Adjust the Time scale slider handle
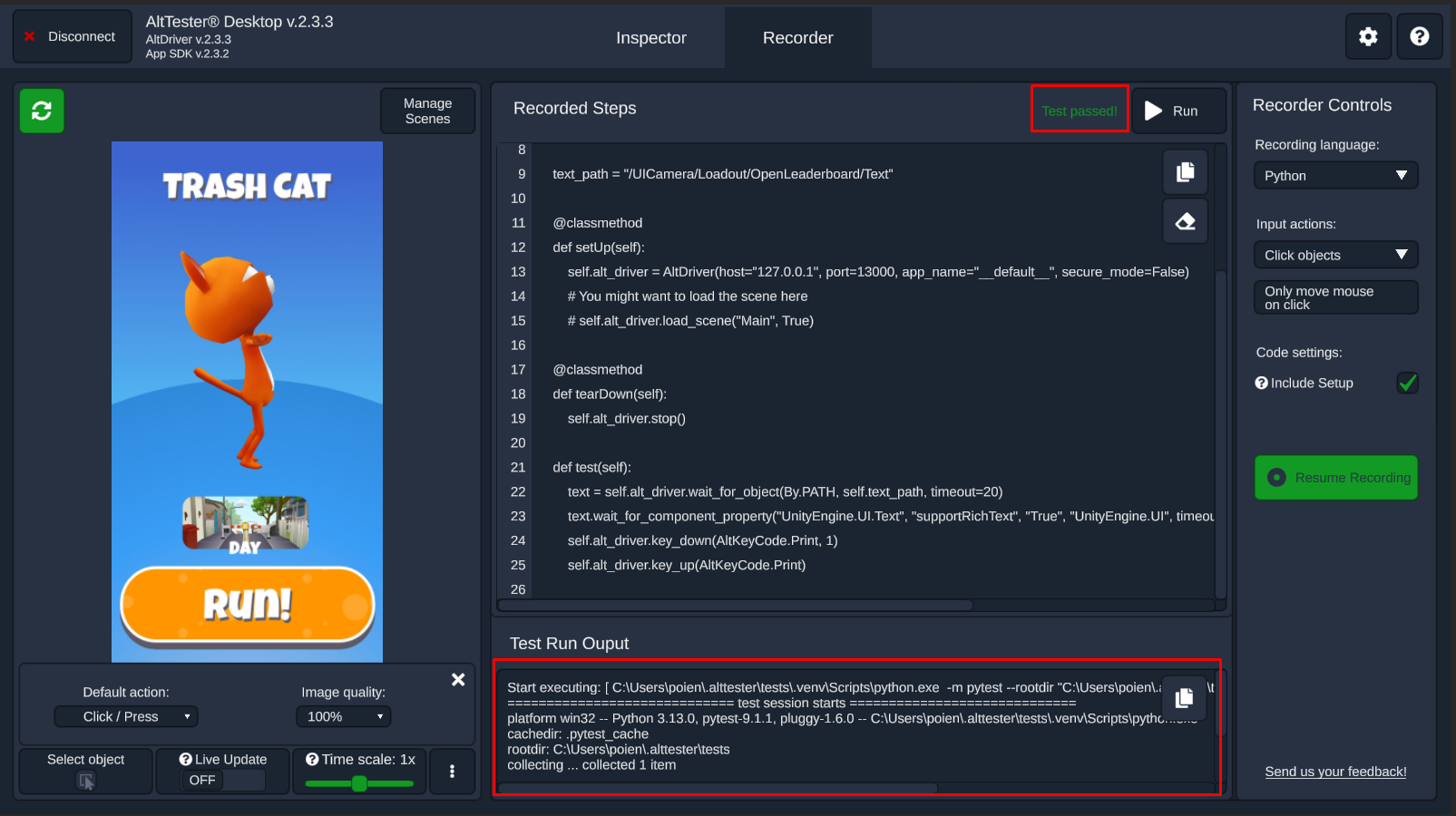This screenshot has width=1456, height=816. click(x=359, y=783)
